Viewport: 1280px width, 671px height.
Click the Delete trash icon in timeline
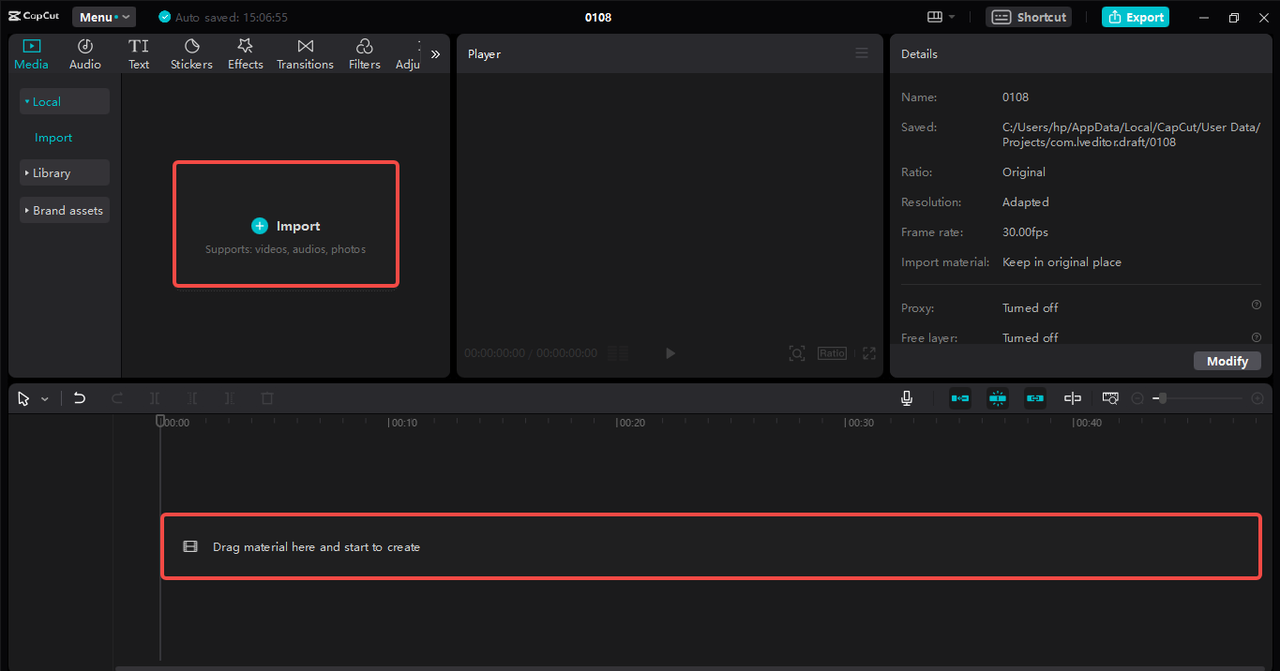tap(267, 398)
